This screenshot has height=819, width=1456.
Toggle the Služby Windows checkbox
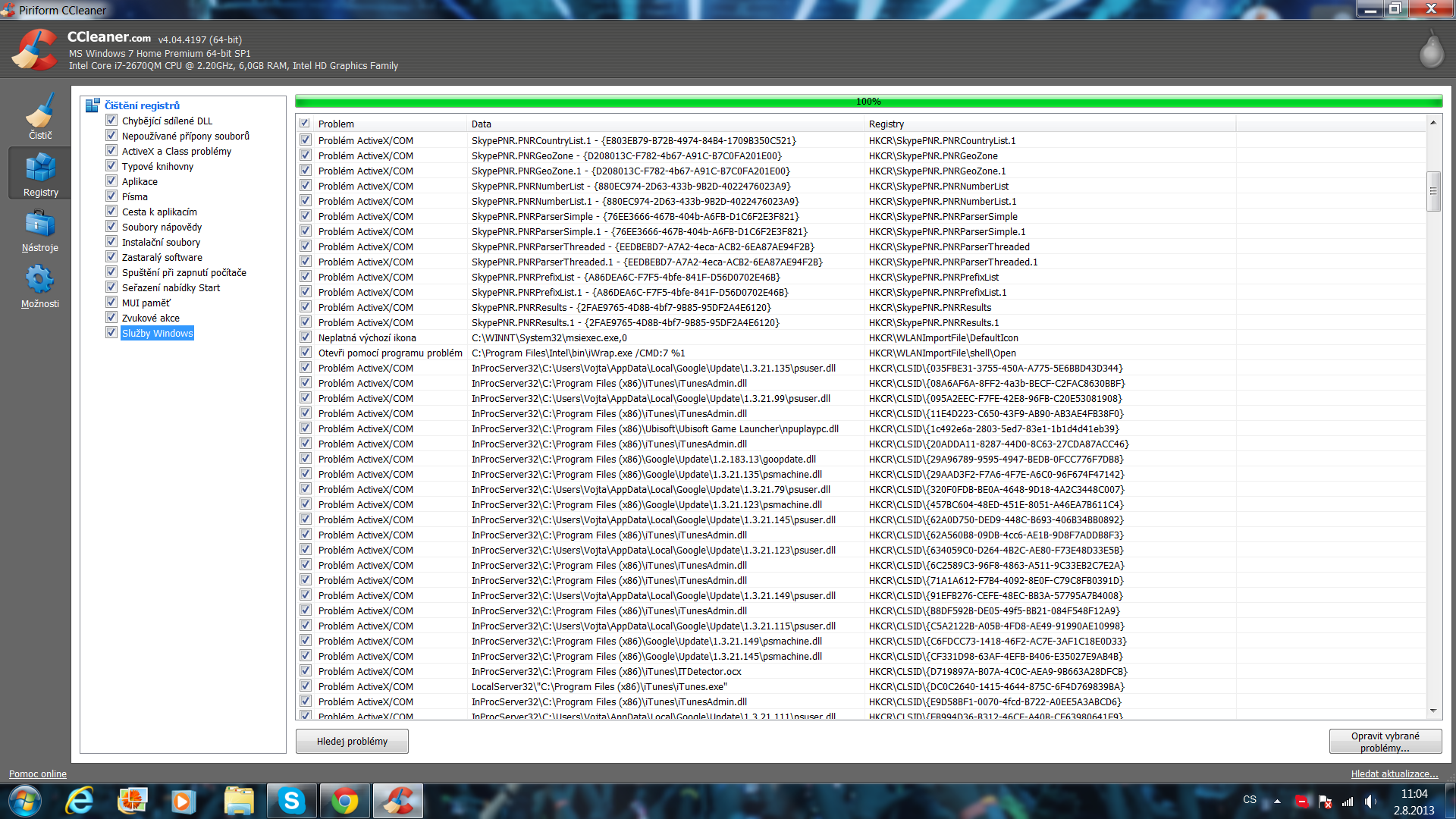click(111, 333)
